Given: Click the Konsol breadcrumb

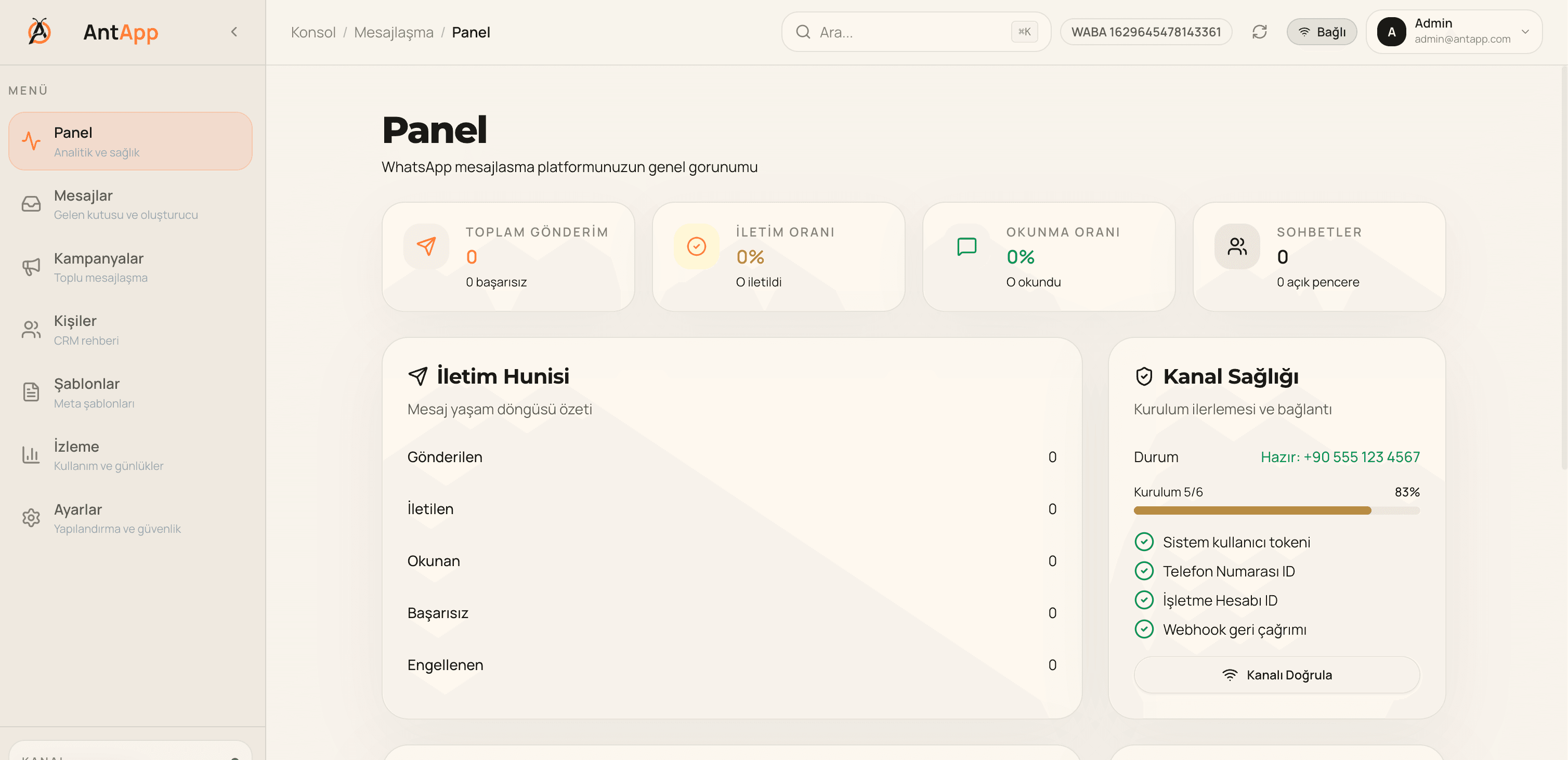Looking at the screenshot, I should coord(313,32).
